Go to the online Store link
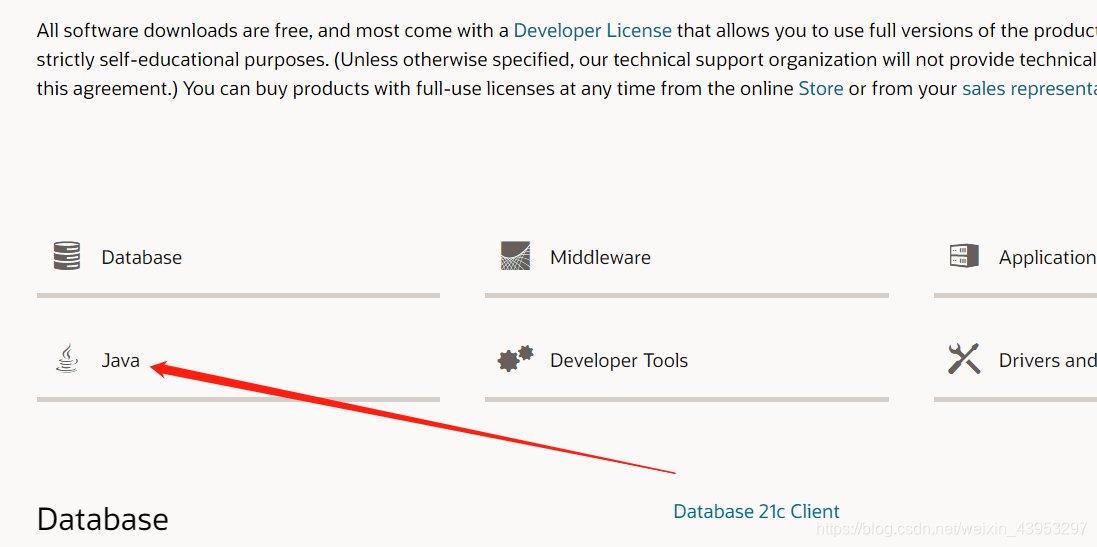Viewport: 1097px width, 547px height. pyautogui.click(x=821, y=89)
